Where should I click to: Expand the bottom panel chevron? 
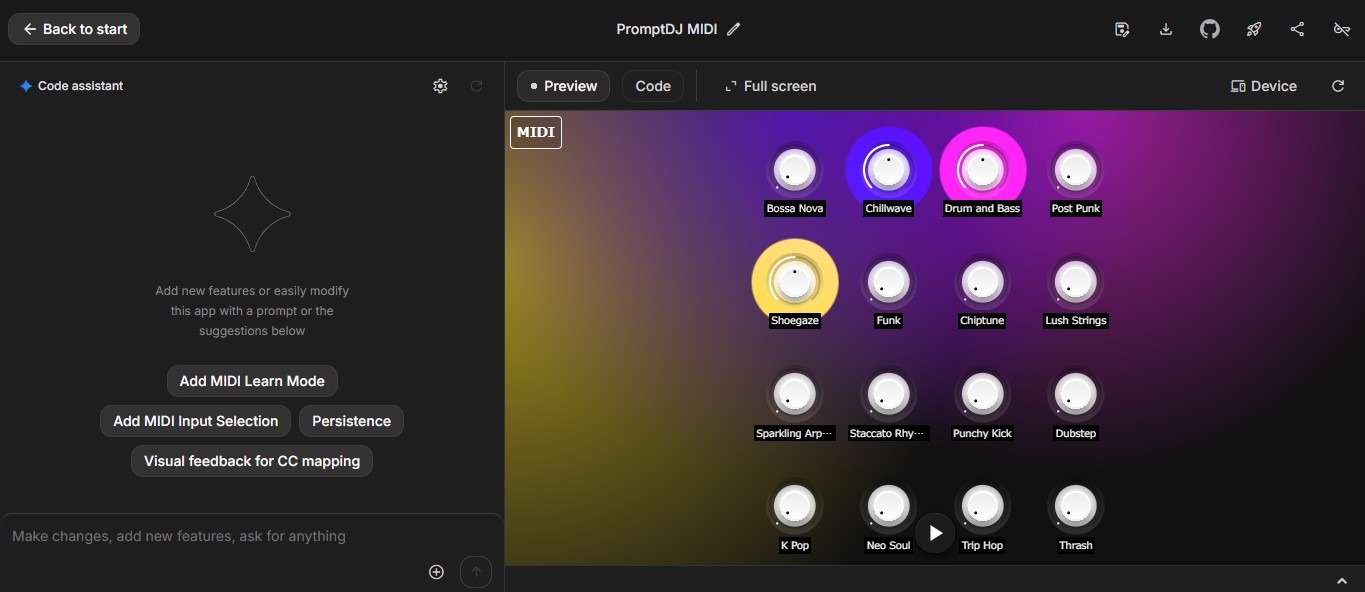tap(1342, 581)
